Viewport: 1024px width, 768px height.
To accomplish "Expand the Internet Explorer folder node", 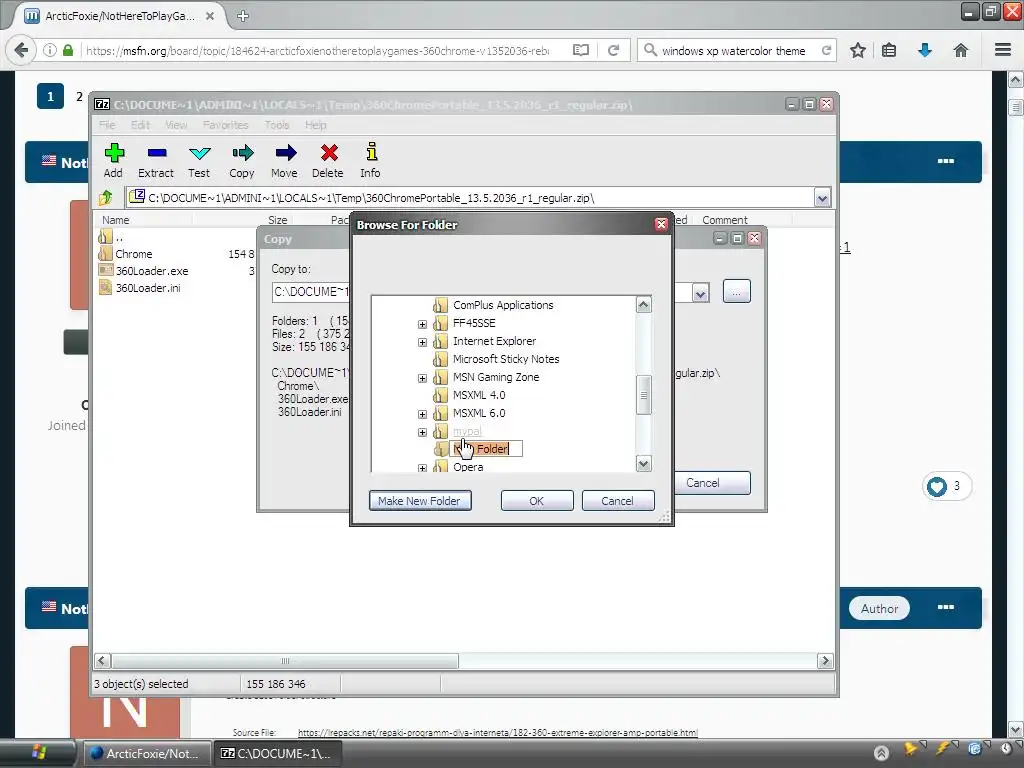I will [x=423, y=342].
